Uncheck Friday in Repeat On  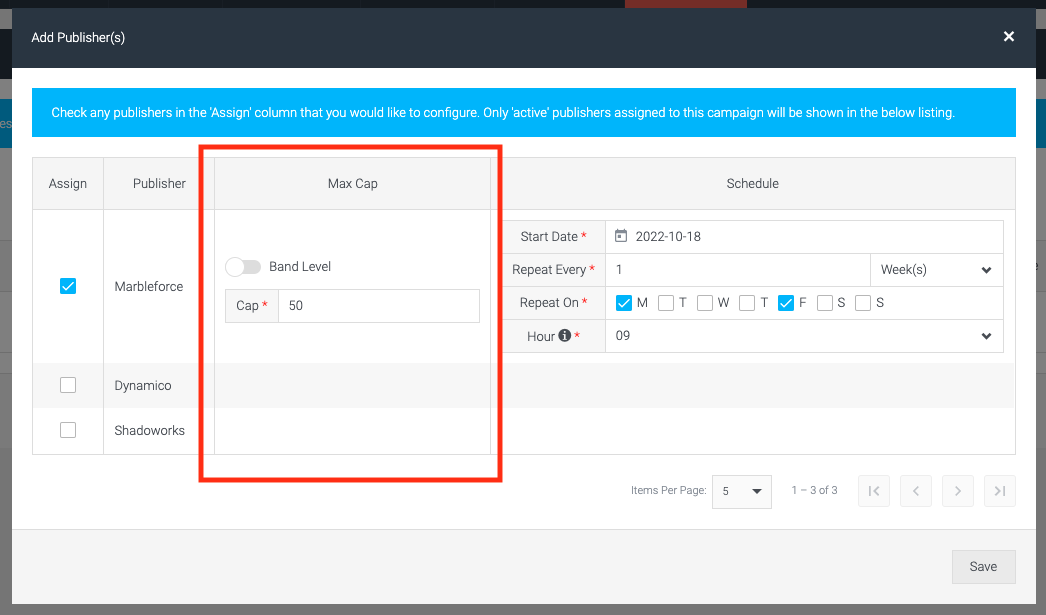[786, 303]
